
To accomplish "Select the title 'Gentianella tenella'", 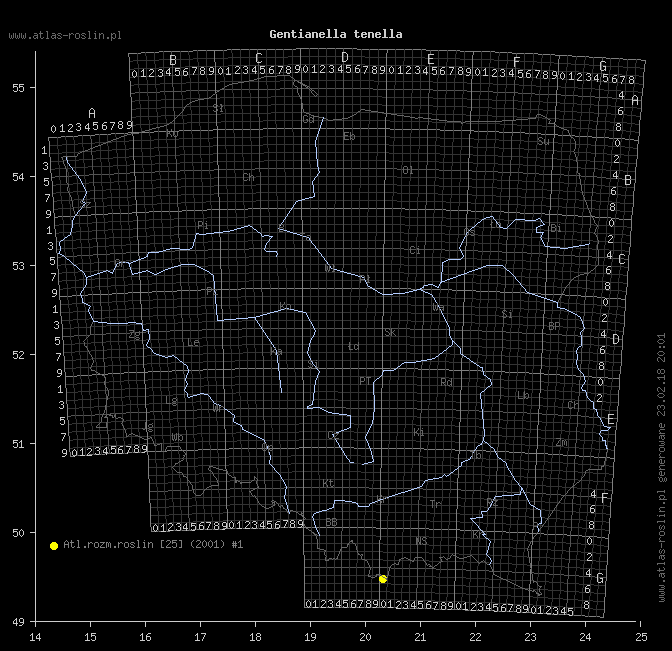I will pyautogui.click(x=336, y=34).
